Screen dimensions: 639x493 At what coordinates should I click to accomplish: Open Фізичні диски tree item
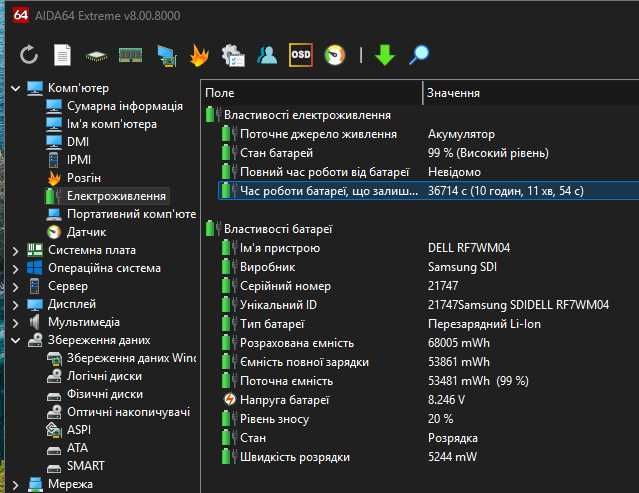pyautogui.click(x=105, y=394)
